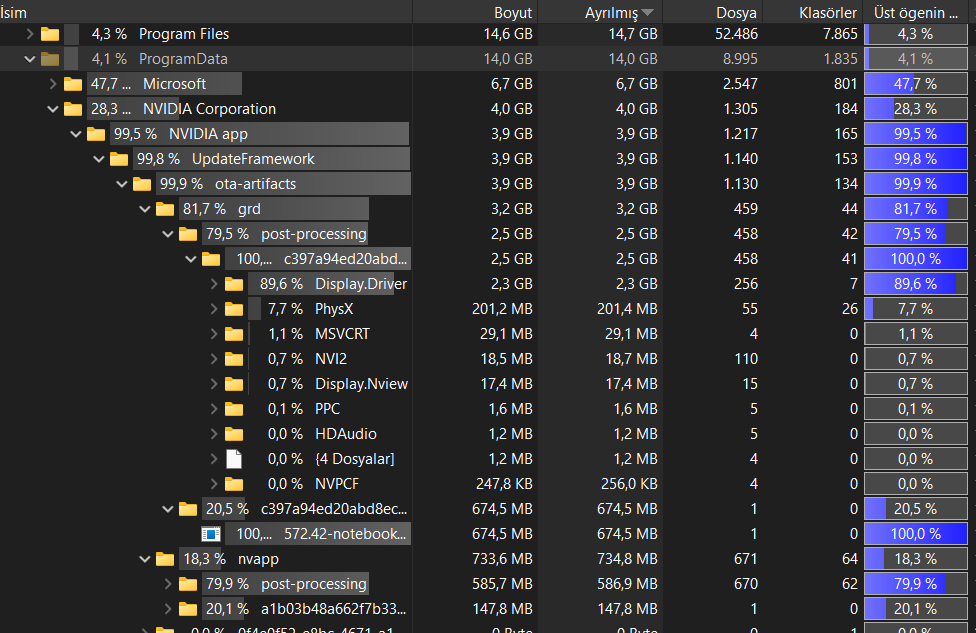Sort by the Dosya column header
Image resolution: width=976 pixels, height=633 pixels.
click(x=713, y=12)
